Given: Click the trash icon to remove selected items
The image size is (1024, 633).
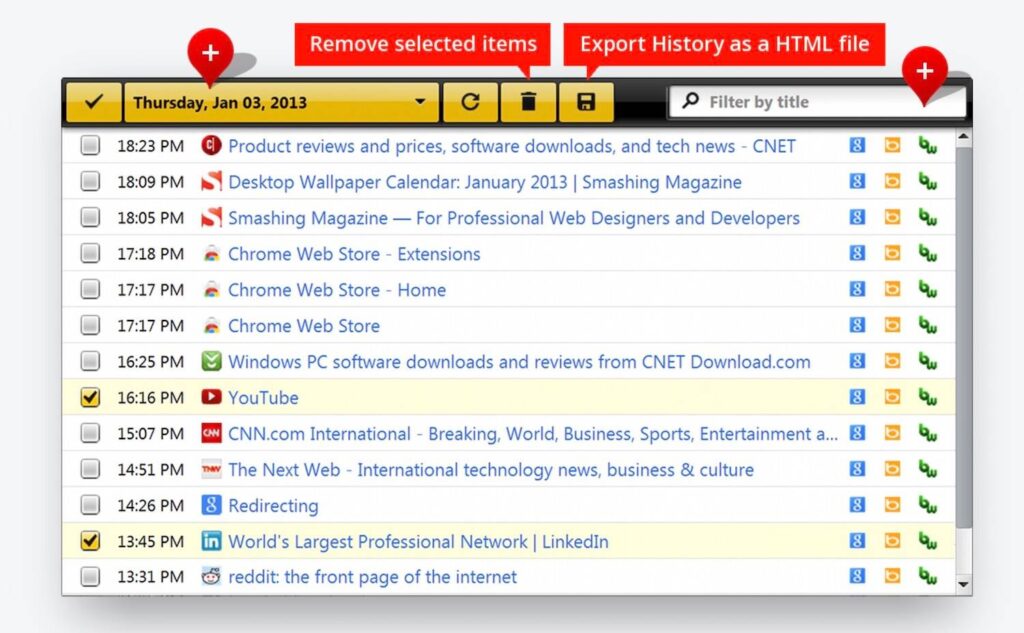Looking at the screenshot, I should (528, 102).
